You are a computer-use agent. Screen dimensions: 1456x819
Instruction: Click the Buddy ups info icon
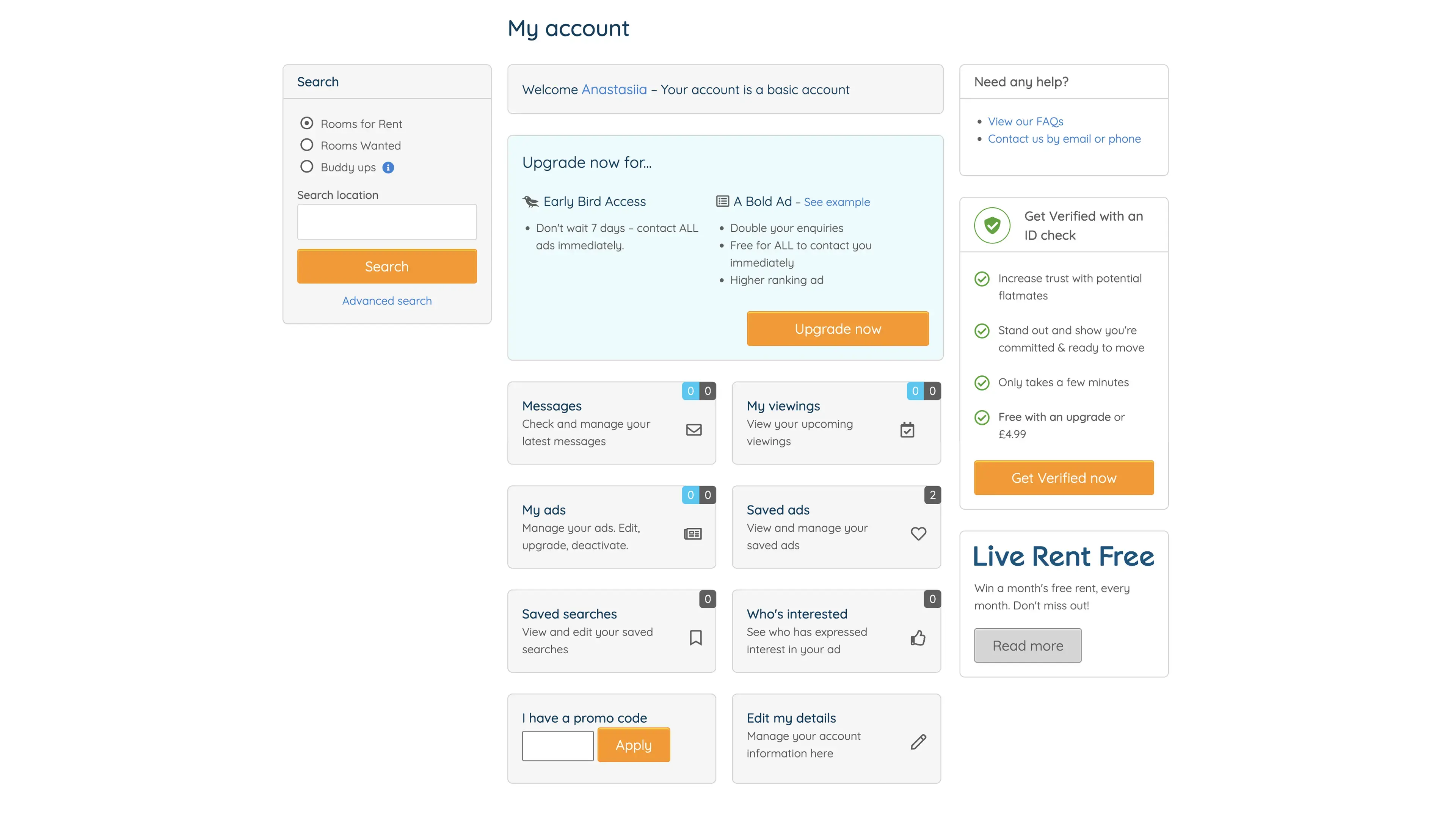[388, 167]
